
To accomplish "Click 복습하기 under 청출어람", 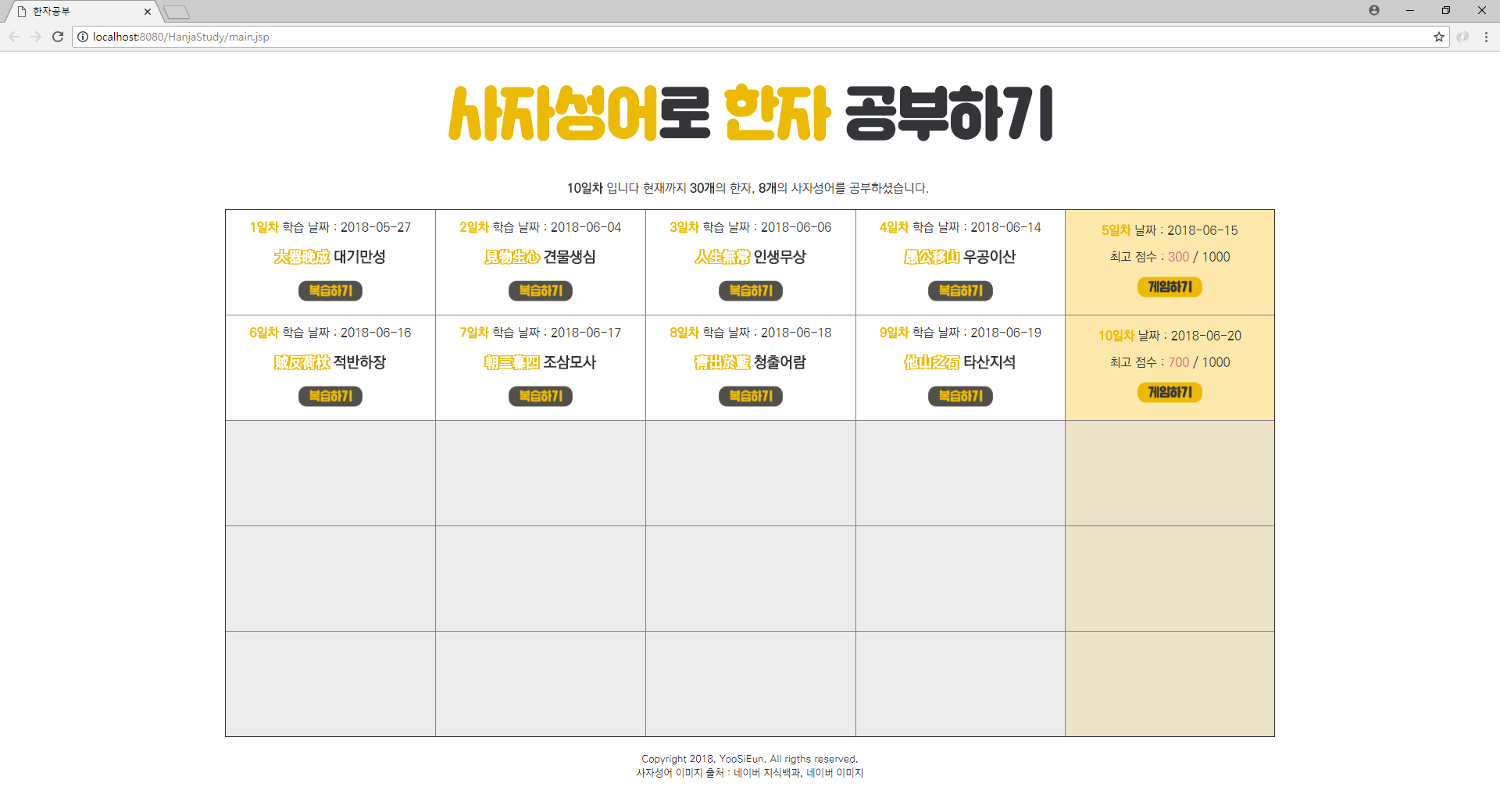I will pos(750,396).
